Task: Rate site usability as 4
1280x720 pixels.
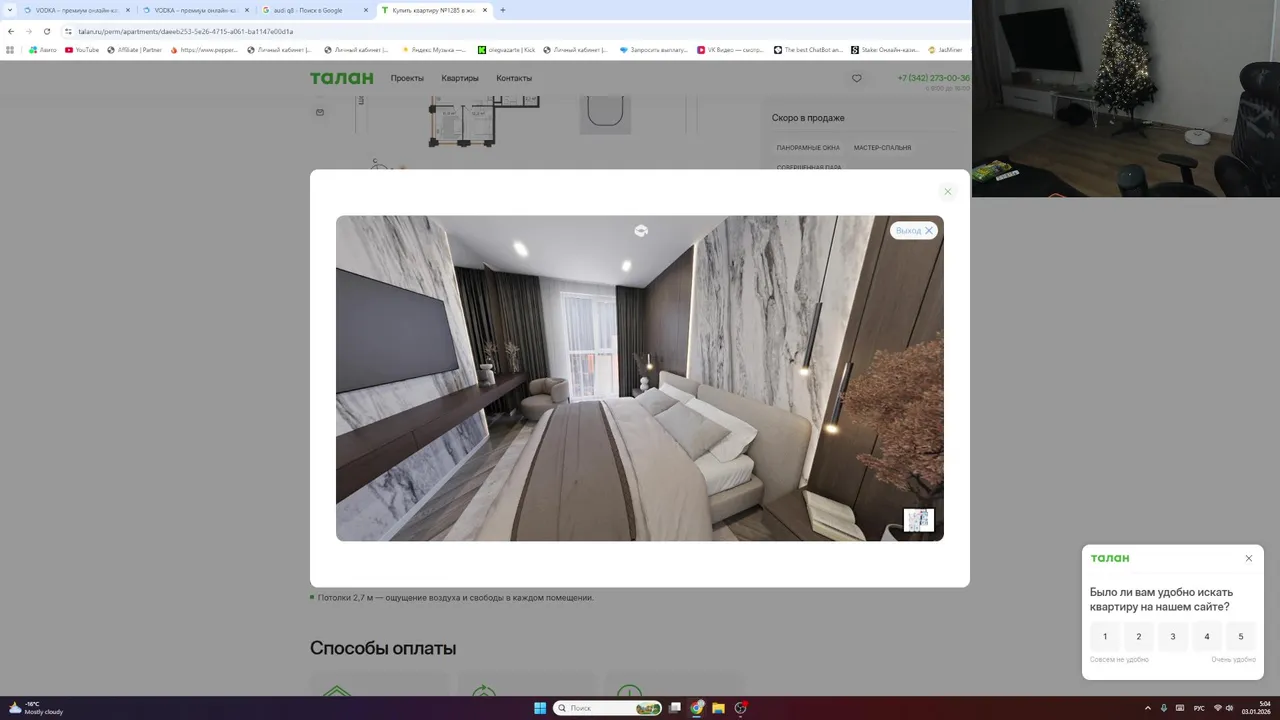Action: click(1207, 636)
